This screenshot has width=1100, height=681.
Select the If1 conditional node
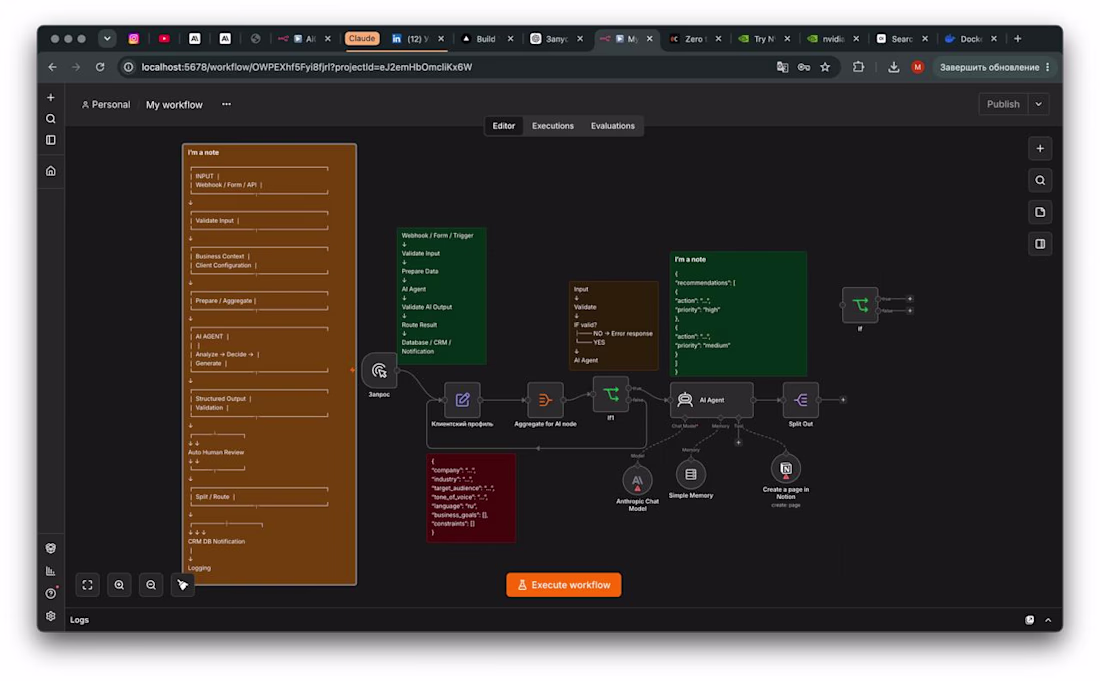610,394
